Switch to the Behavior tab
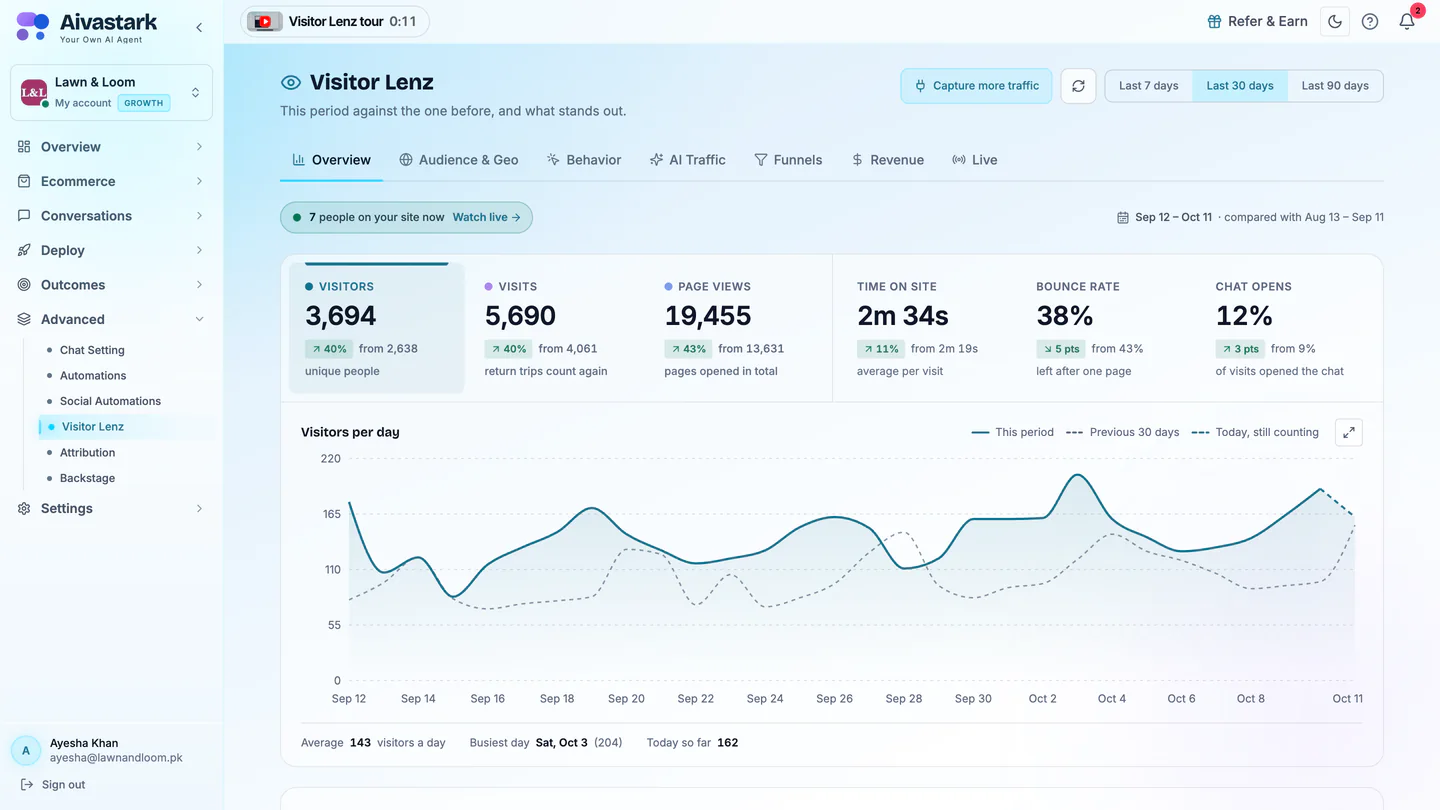This screenshot has height=810, width=1440. point(584,160)
